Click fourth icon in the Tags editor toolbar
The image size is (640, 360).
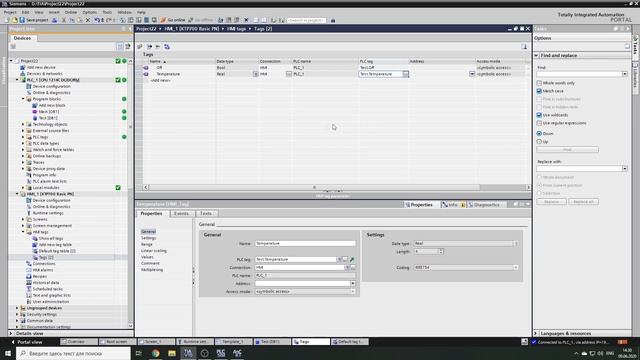[x=167, y=47]
